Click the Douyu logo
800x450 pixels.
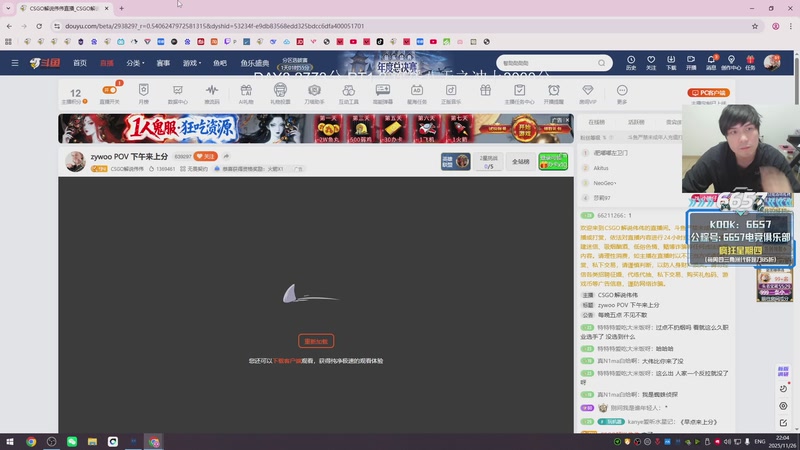click(45, 63)
